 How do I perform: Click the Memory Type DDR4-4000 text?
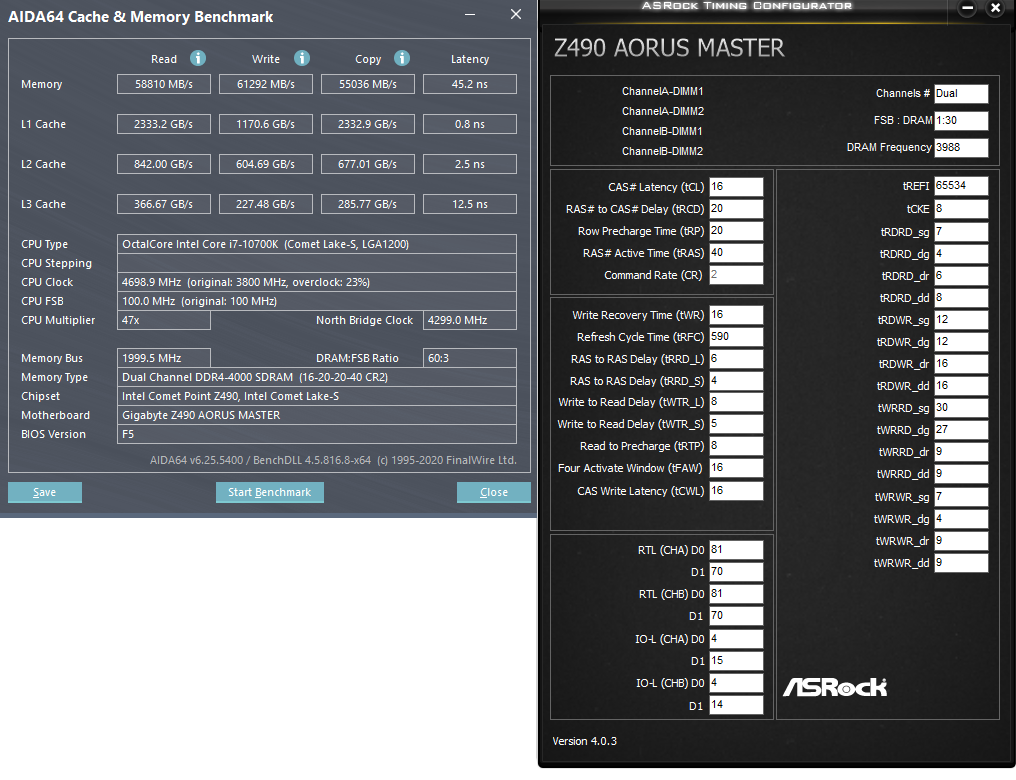pyautogui.click(x=255, y=377)
